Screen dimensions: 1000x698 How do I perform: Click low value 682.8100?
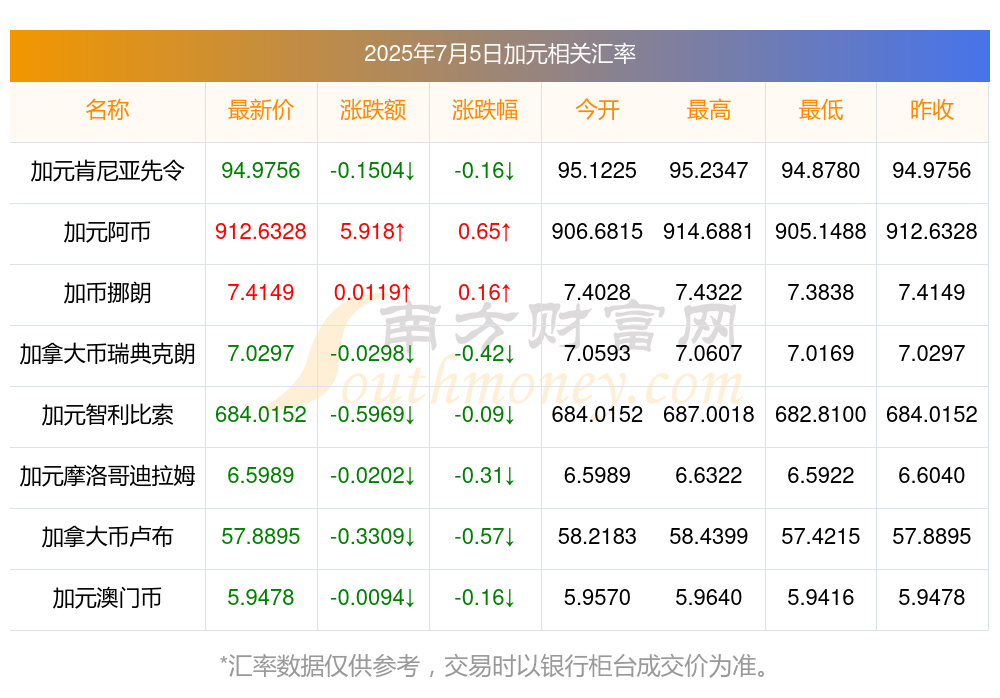coord(821,414)
